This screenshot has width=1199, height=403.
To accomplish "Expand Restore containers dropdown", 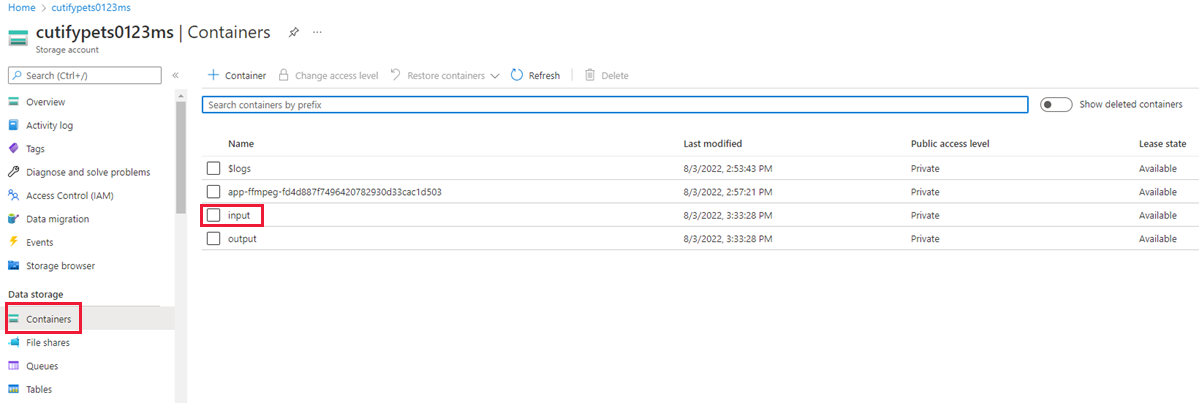I will coord(445,76).
